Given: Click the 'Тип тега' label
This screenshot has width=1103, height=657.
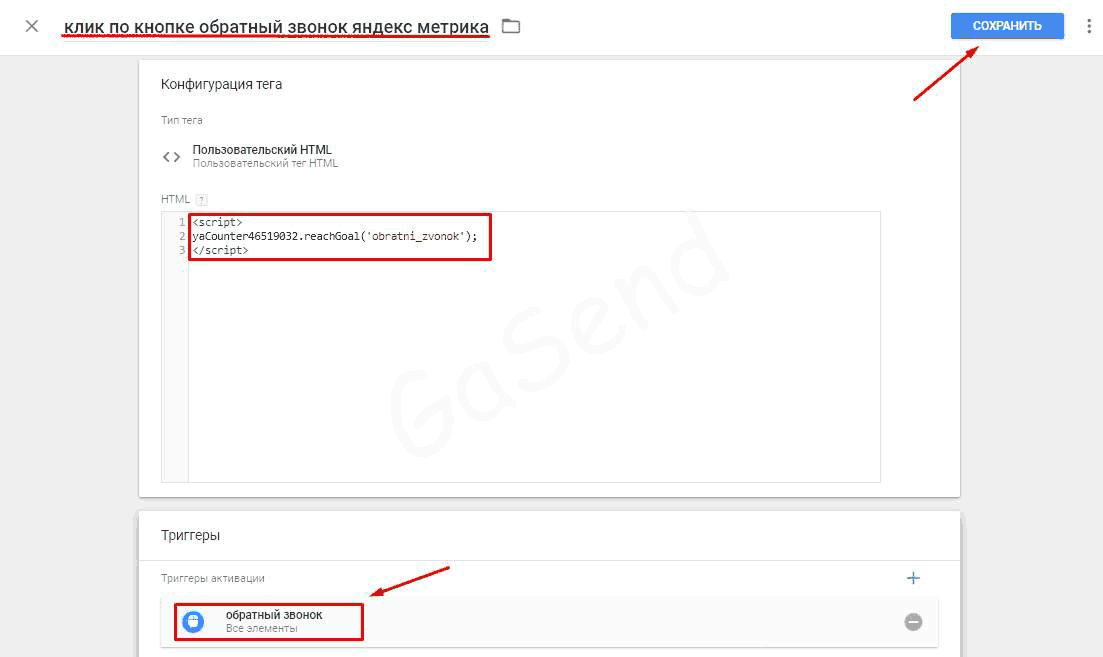Looking at the screenshot, I should click(x=181, y=120).
